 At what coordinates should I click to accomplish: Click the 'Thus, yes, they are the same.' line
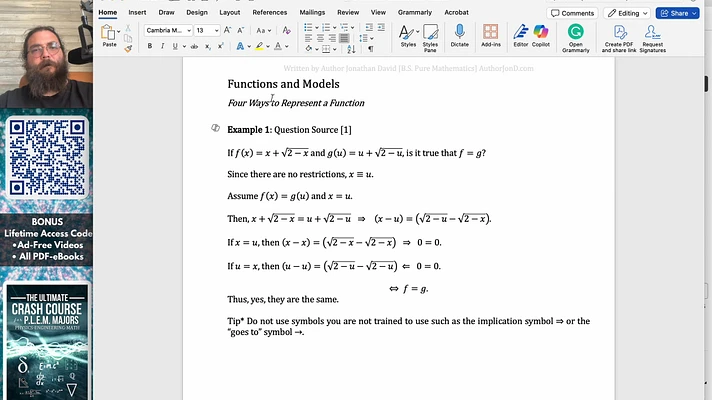click(283, 300)
